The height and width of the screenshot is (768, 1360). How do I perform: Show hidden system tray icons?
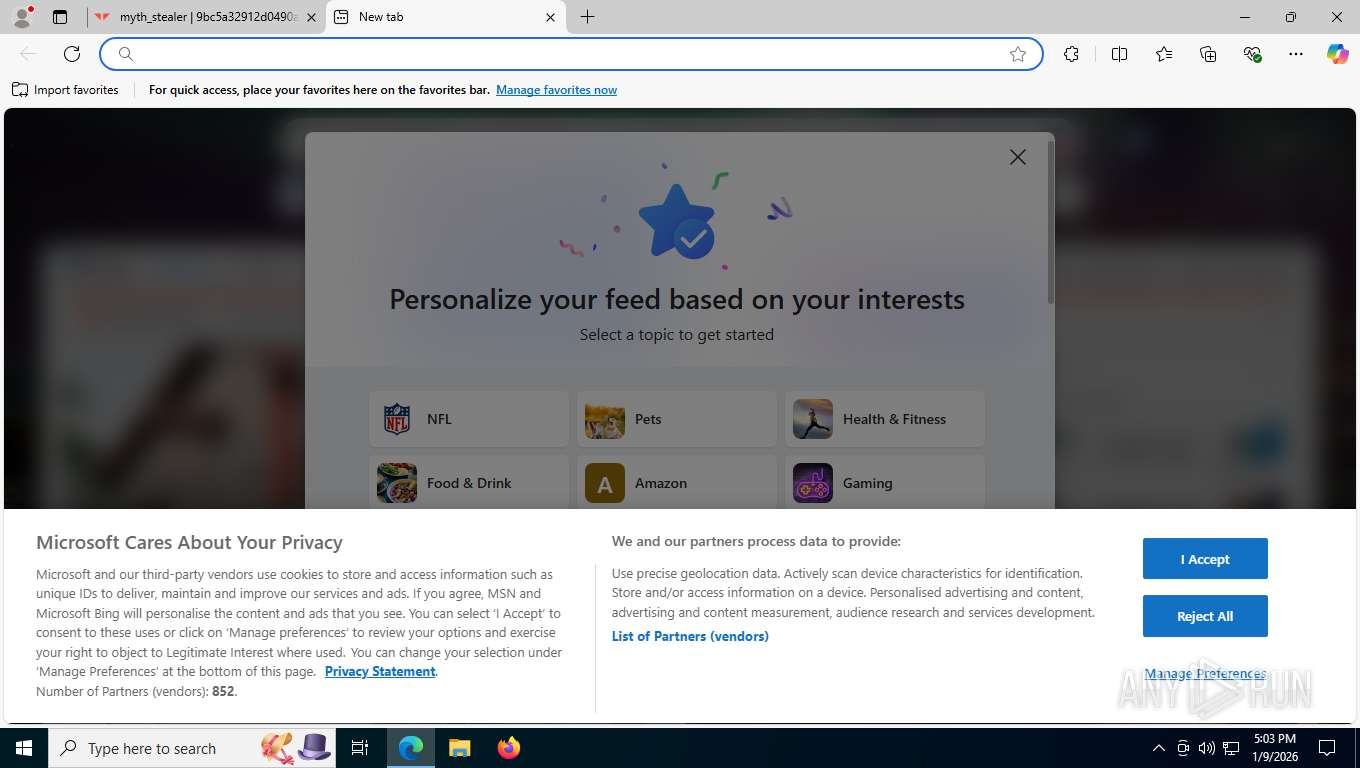pyautogui.click(x=1159, y=748)
